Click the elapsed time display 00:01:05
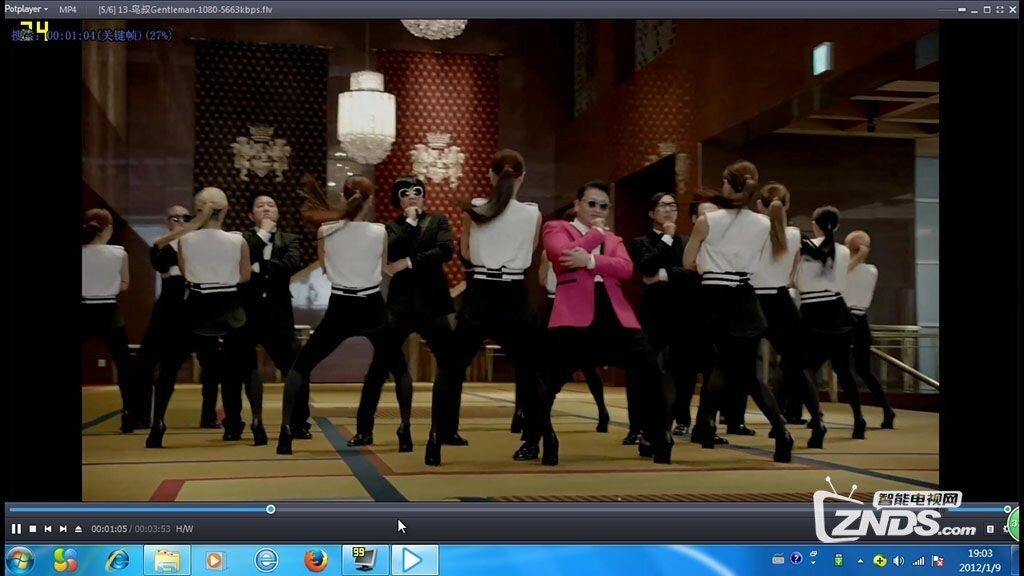The image size is (1024, 576). tap(109, 529)
